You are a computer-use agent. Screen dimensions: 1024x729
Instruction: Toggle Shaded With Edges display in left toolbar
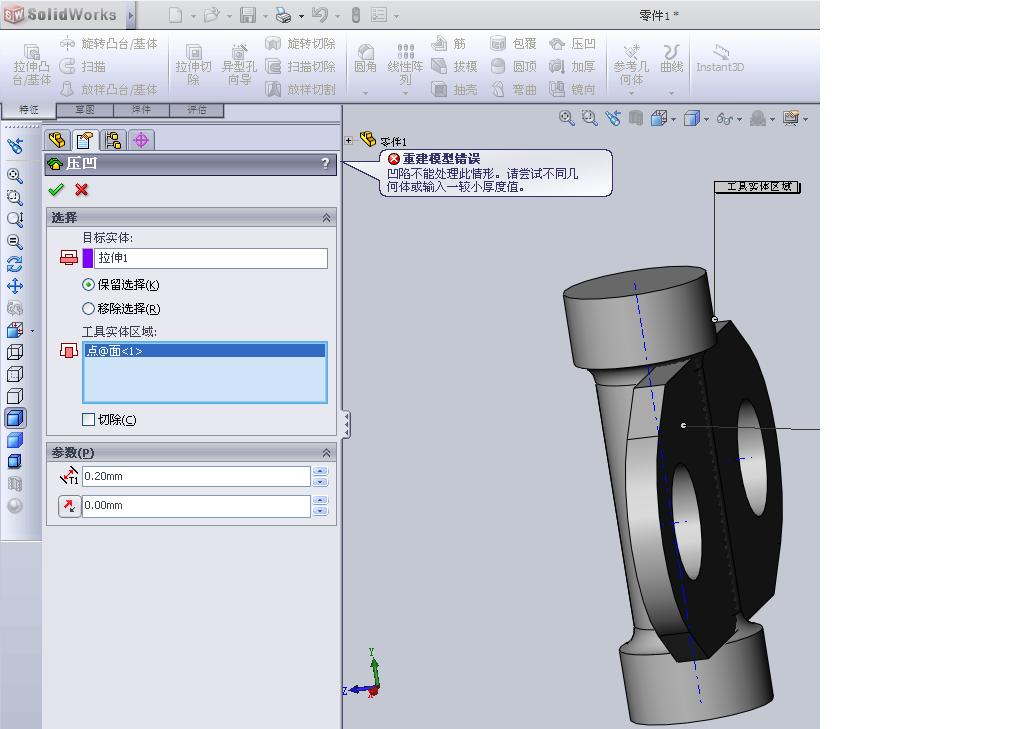pyautogui.click(x=14, y=418)
